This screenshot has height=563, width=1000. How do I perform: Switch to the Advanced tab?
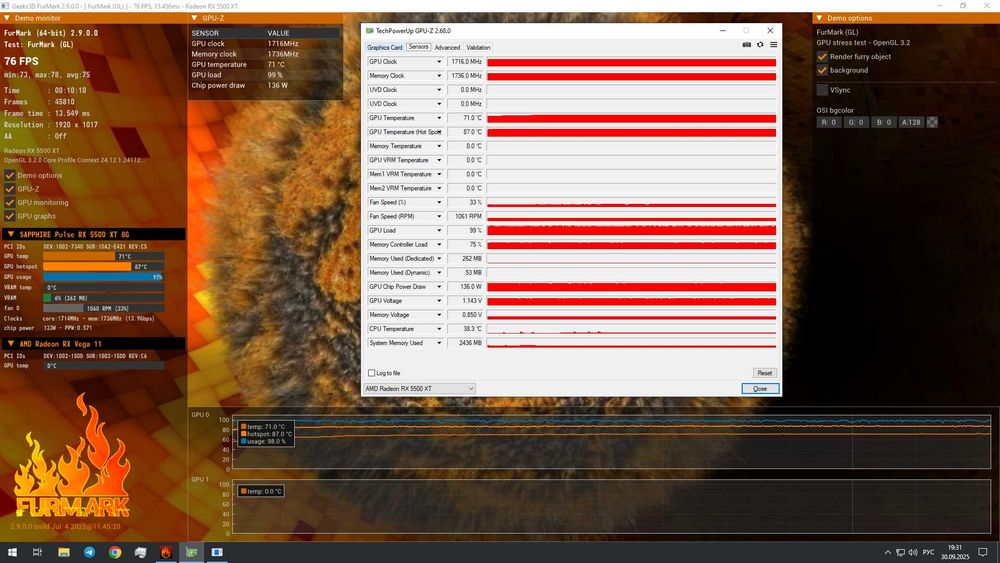pos(447,47)
